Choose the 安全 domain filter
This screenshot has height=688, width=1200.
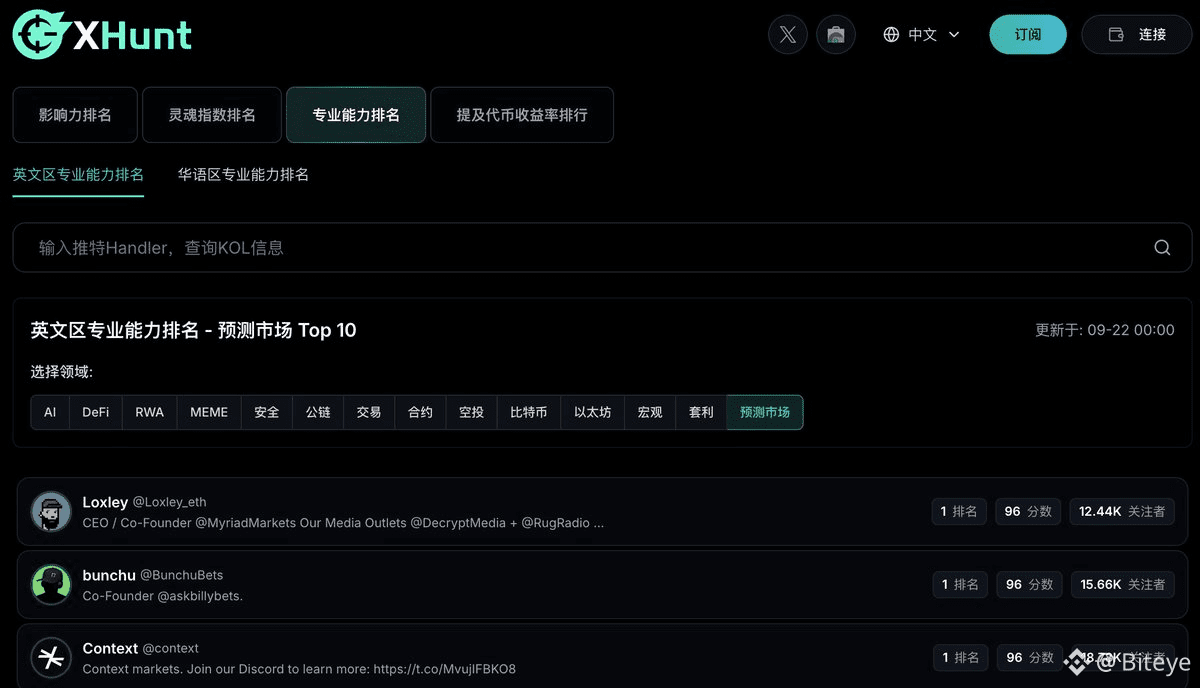tap(267, 412)
